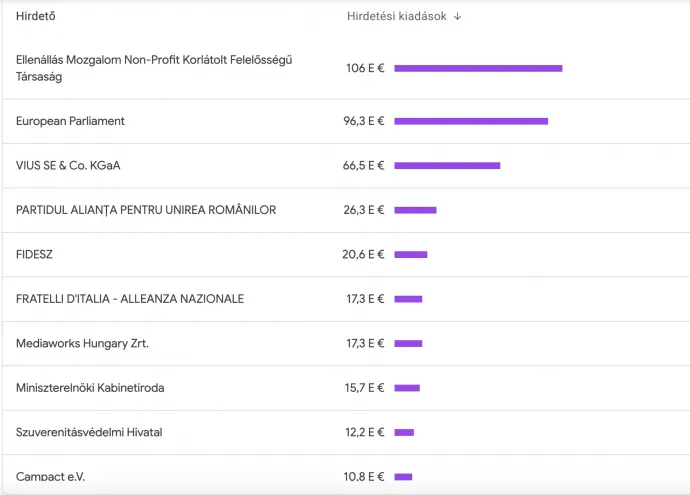690x495 pixels.
Task: Click the purple bar for Mediaworks Hungary
Action: tap(408, 343)
